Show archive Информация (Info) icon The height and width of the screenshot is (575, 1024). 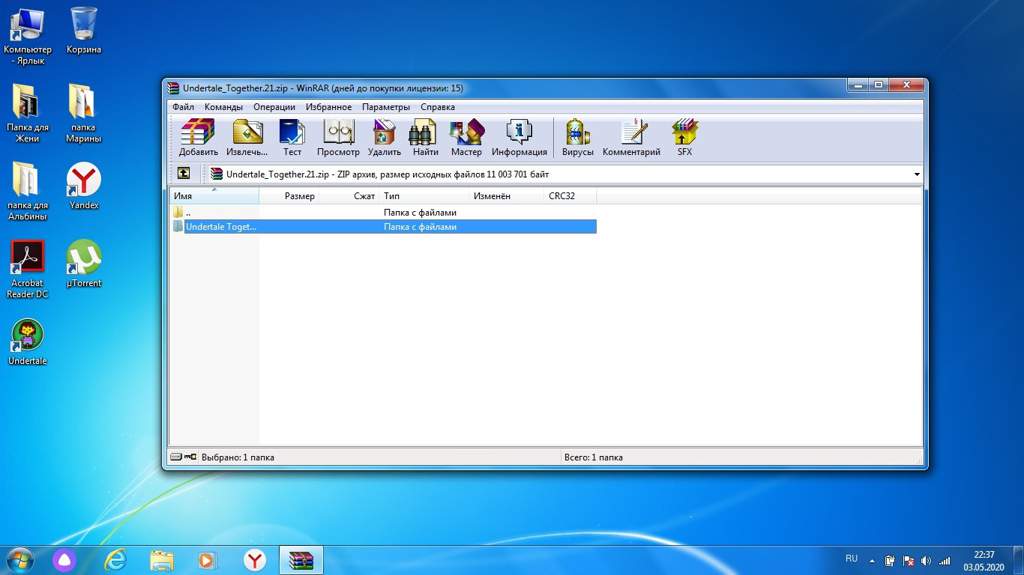click(x=519, y=137)
